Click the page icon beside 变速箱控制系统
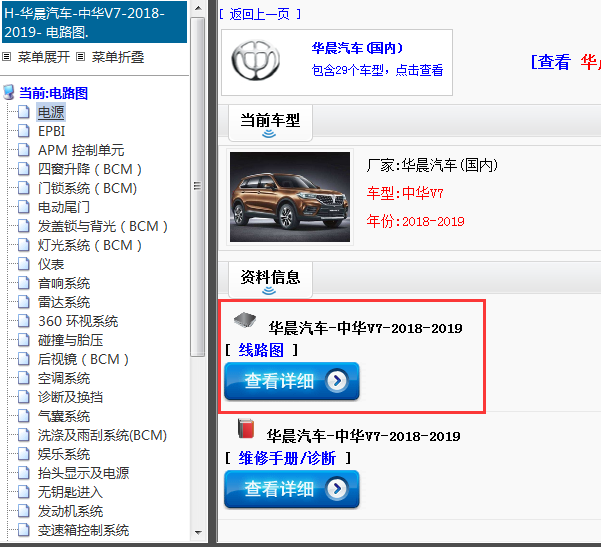601x547 pixels. tap(24, 530)
